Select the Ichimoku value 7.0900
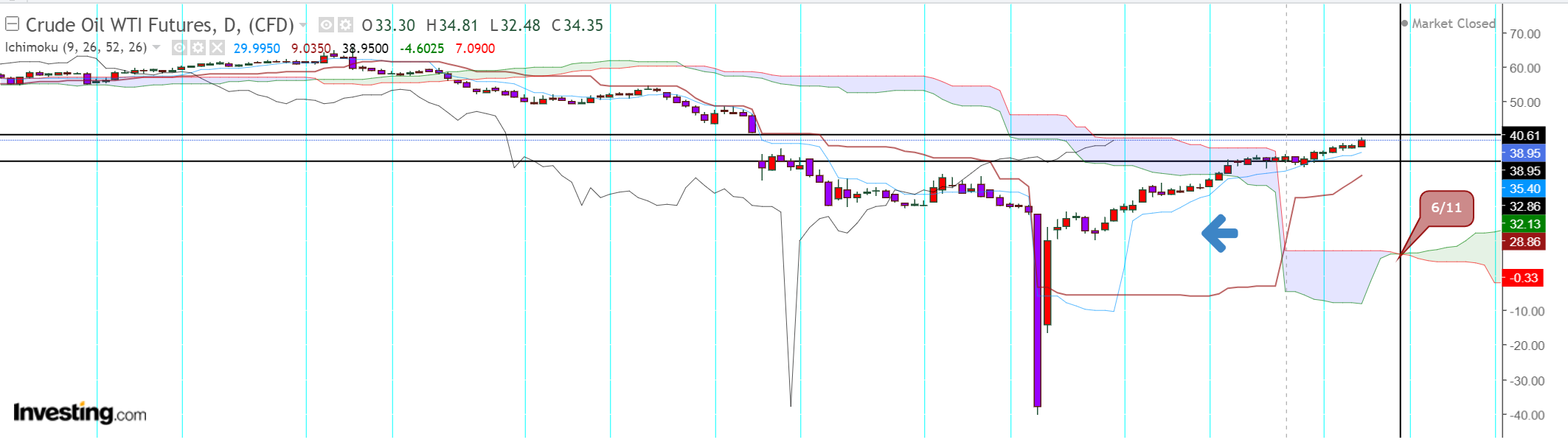The image size is (1568, 448). click(x=475, y=49)
